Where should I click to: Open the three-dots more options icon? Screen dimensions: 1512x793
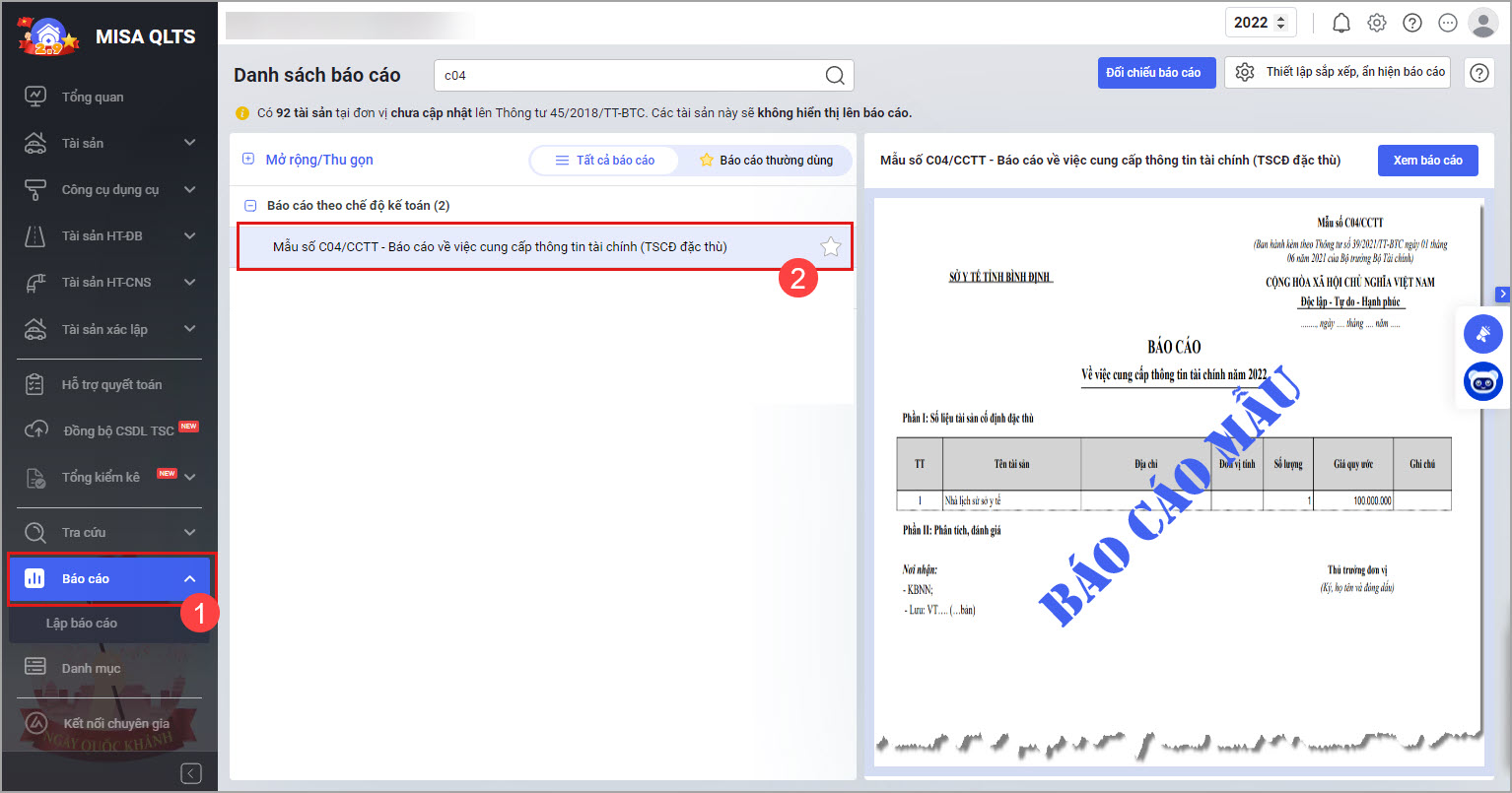(1448, 23)
